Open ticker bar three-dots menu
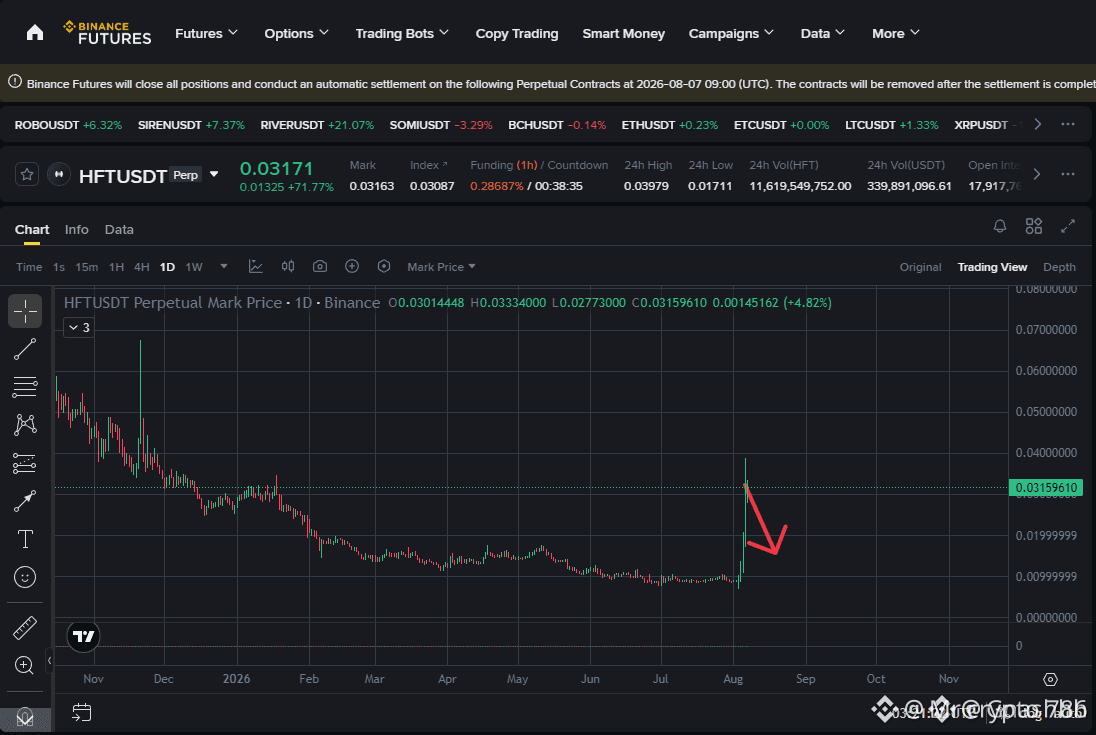The image size is (1096, 735). pos(1067,124)
